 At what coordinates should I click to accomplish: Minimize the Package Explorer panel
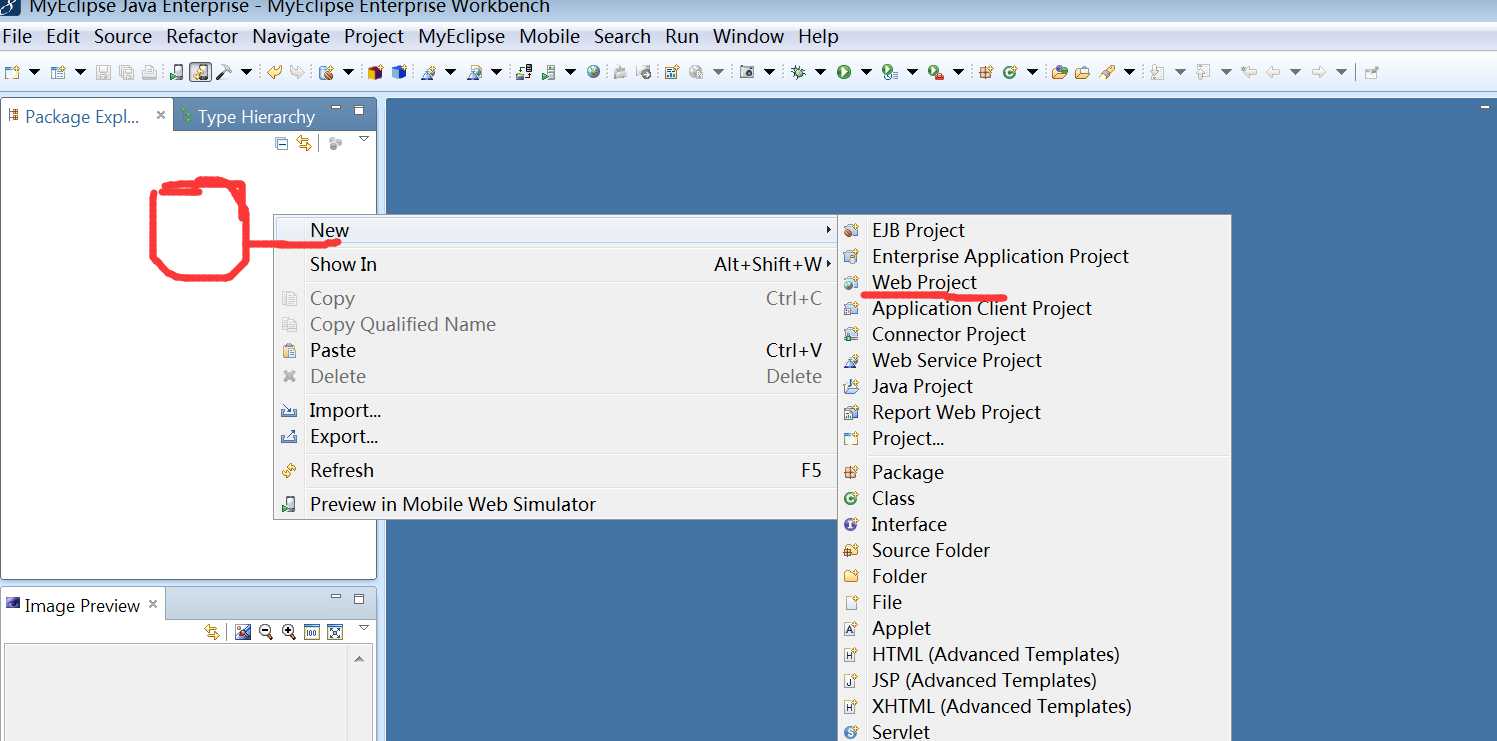click(336, 109)
